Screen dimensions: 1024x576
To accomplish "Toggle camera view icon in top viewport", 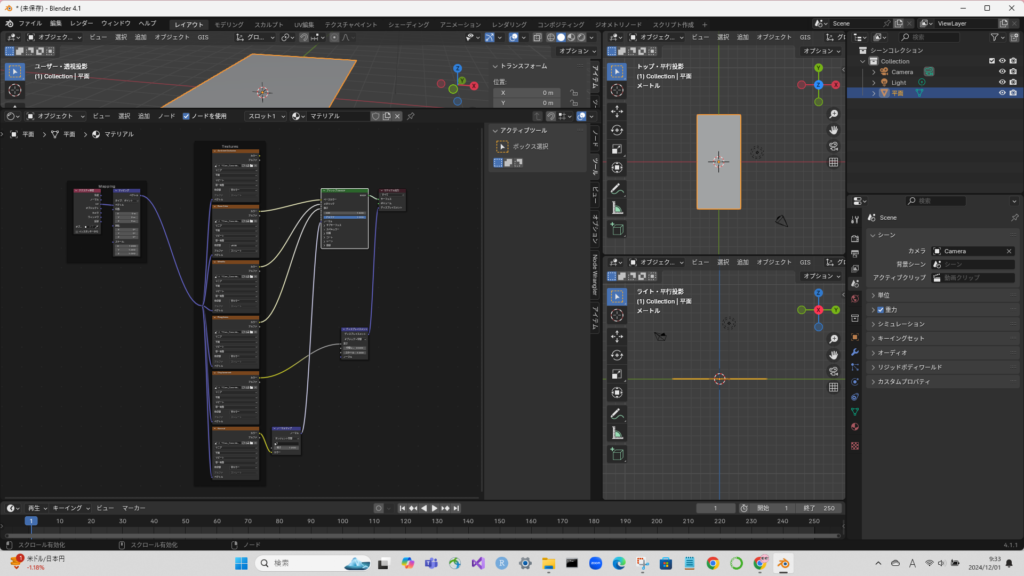I will 833,146.
